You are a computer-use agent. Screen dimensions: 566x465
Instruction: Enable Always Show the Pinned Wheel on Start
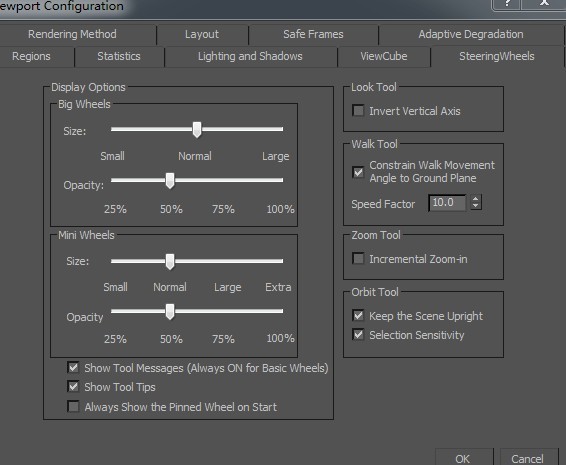73,407
